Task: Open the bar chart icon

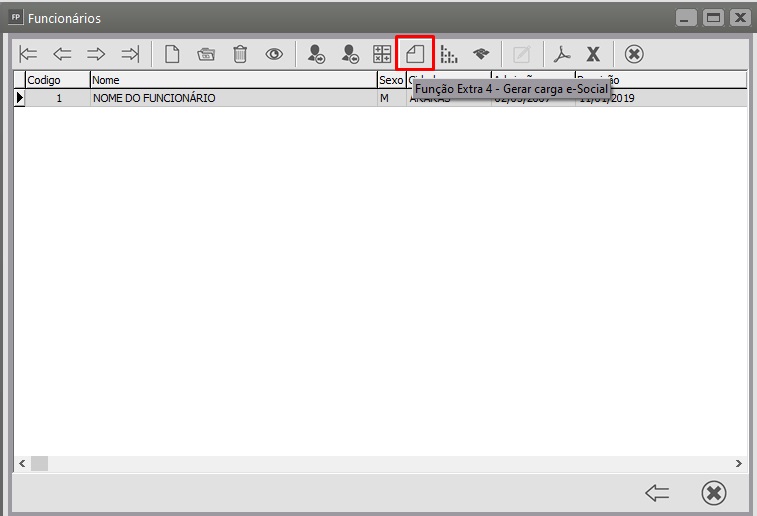Action: [449, 54]
